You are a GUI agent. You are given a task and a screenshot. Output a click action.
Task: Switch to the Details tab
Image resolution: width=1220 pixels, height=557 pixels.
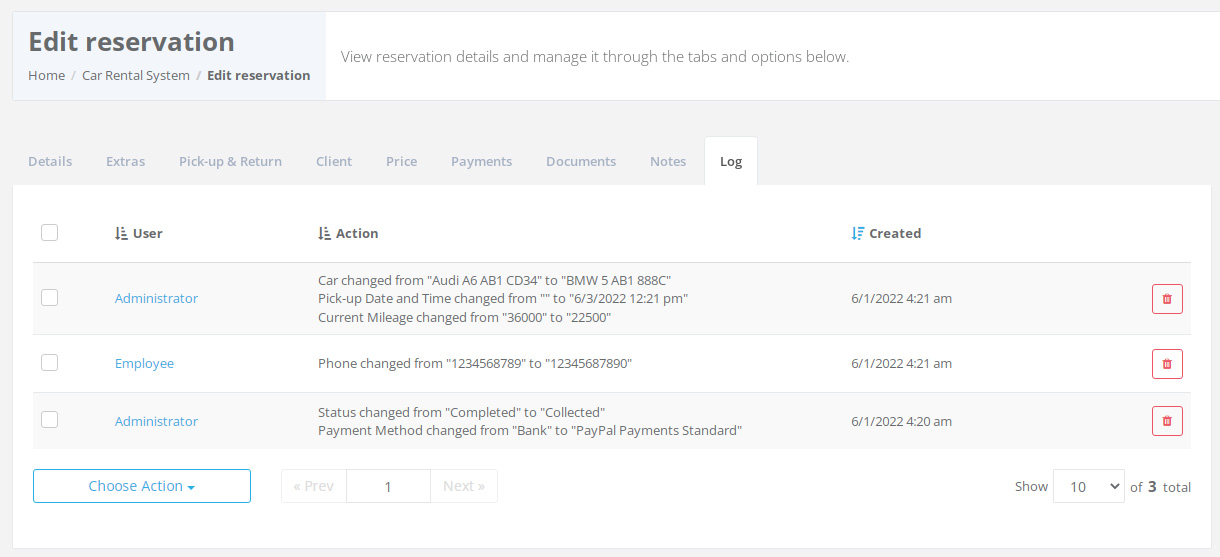50,161
